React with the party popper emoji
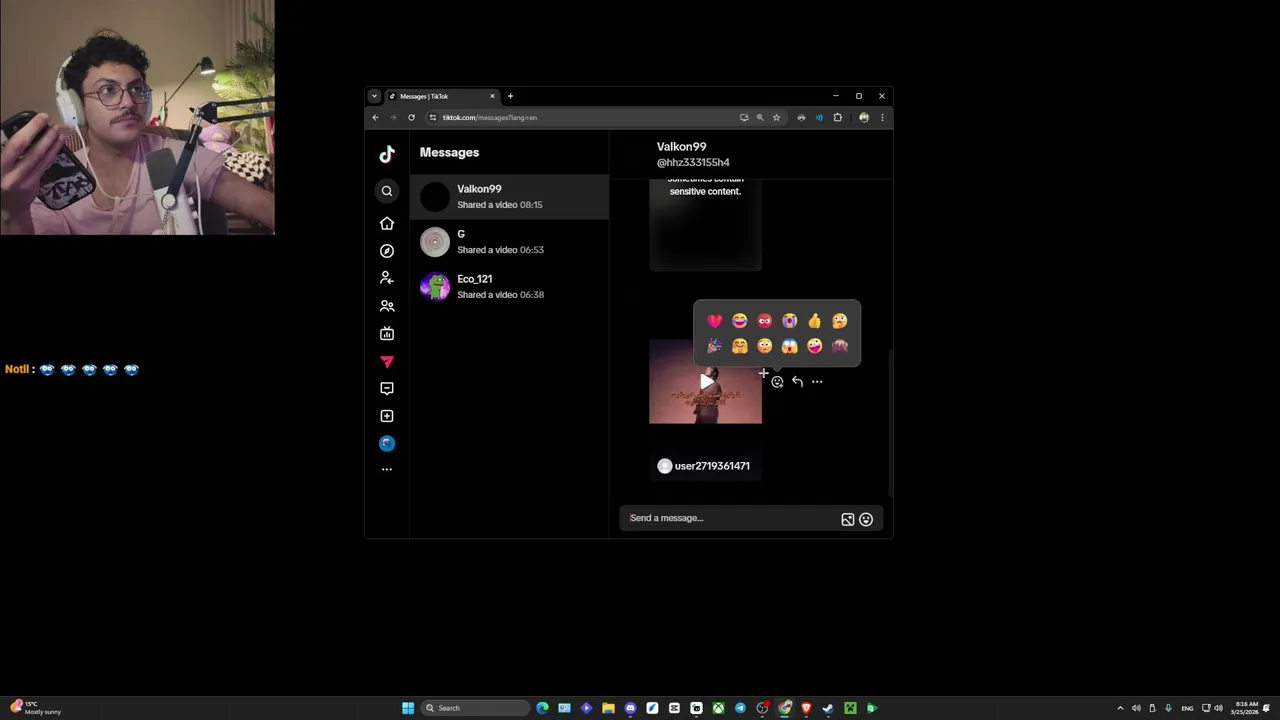Image resolution: width=1280 pixels, height=720 pixels. 714,346
